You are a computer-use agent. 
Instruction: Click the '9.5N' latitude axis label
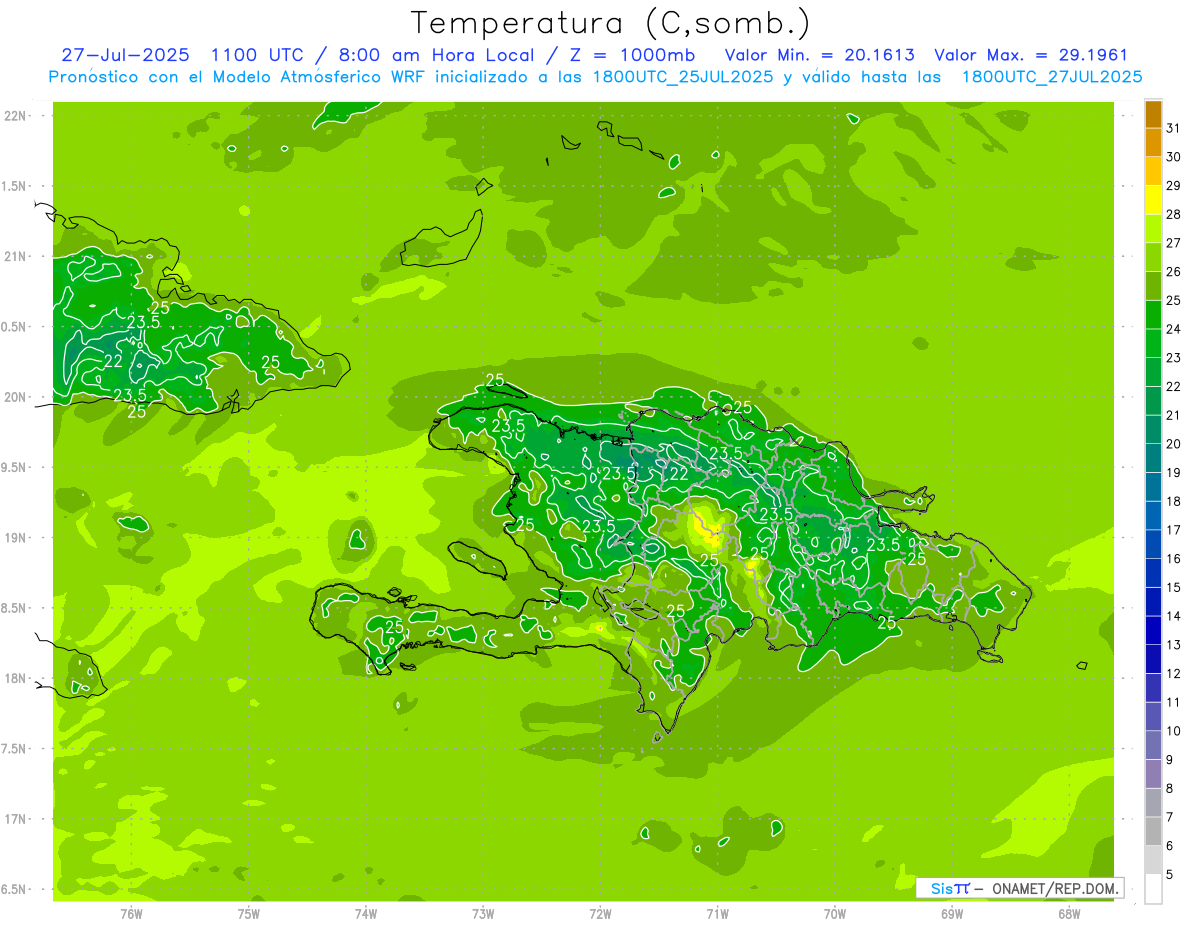coord(15,467)
